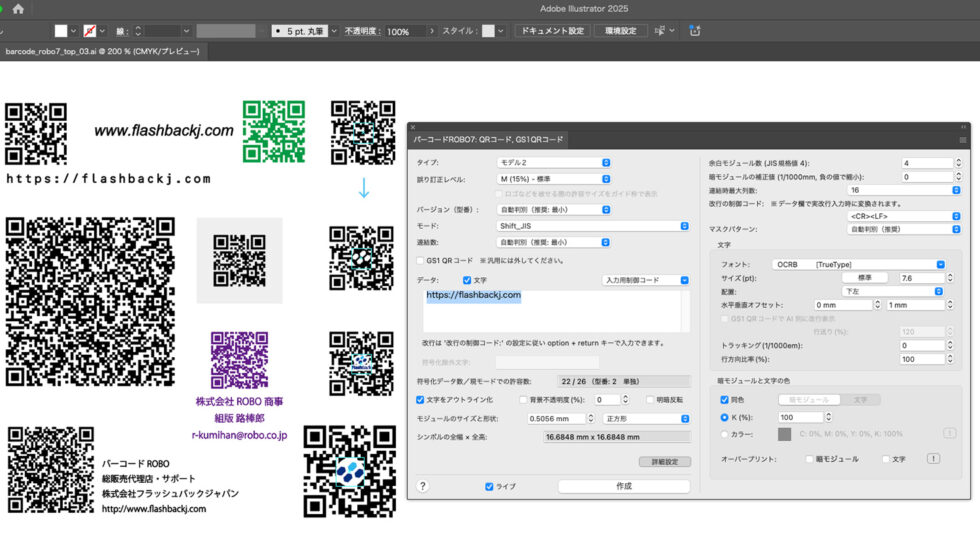Click the オーバープリント warning icon

tap(933, 459)
